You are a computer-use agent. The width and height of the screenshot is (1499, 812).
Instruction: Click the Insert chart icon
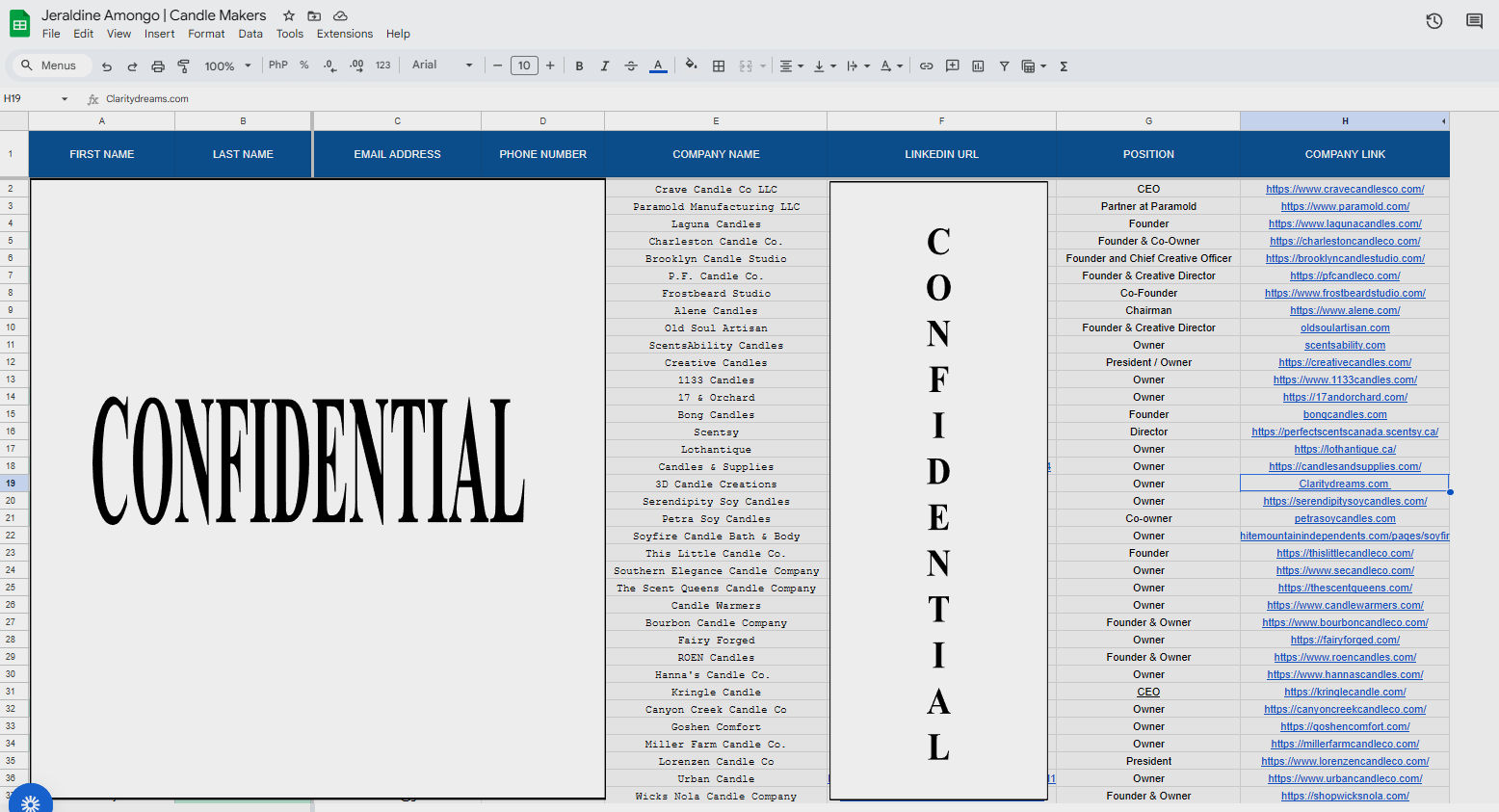pyautogui.click(x=978, y=66)
